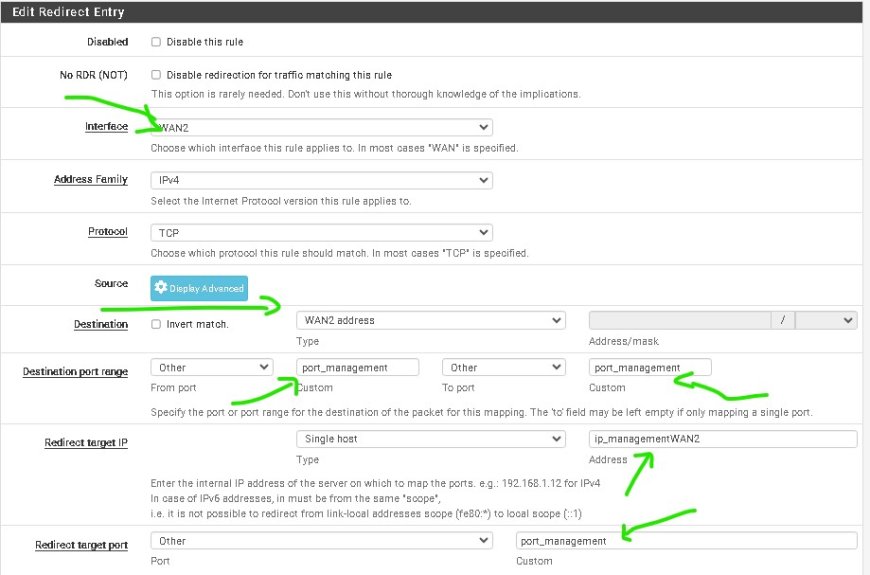
Task: Click the To port custom port_management field
Action: 650,367
